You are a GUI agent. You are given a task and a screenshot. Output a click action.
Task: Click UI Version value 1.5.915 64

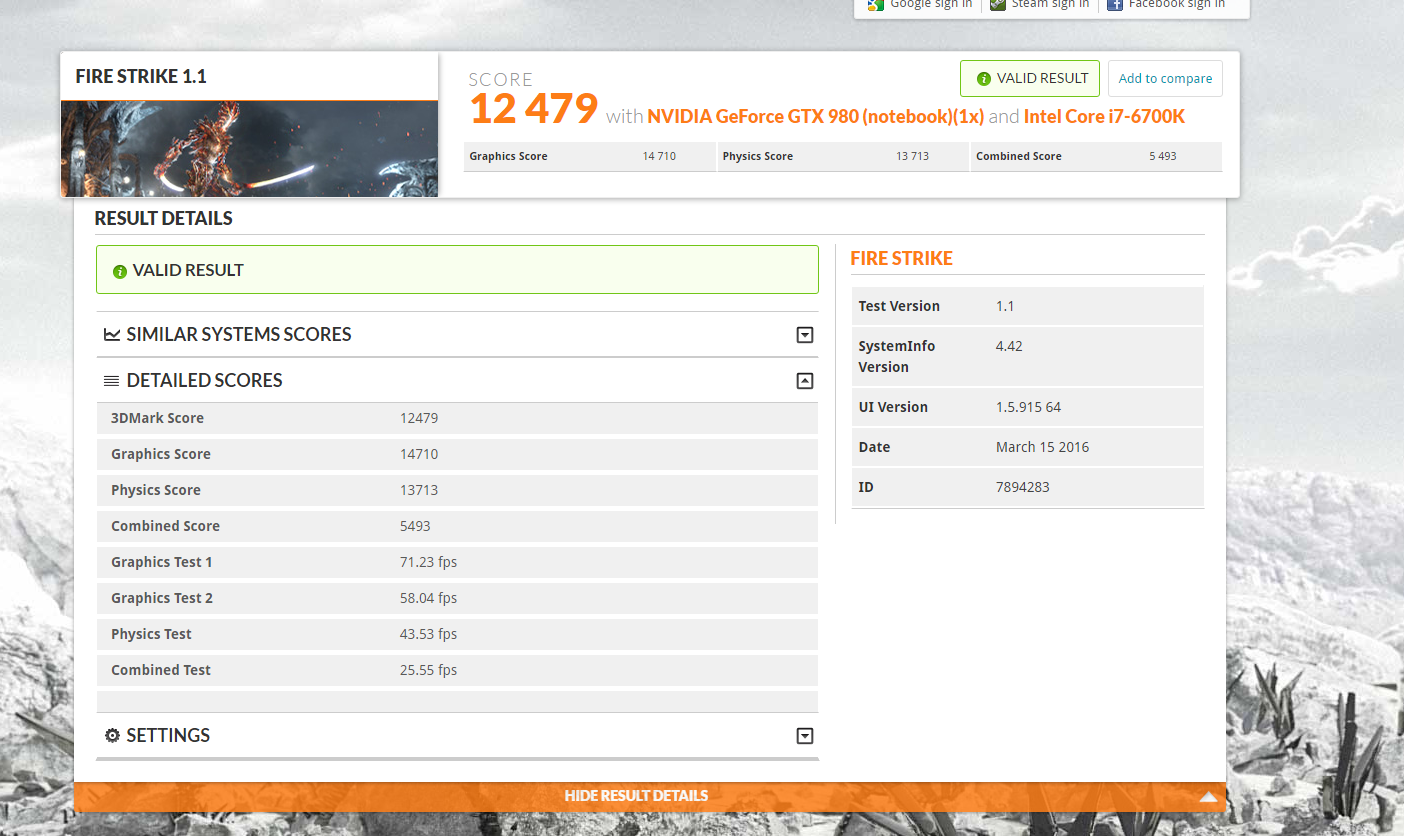pos(1028,407)
